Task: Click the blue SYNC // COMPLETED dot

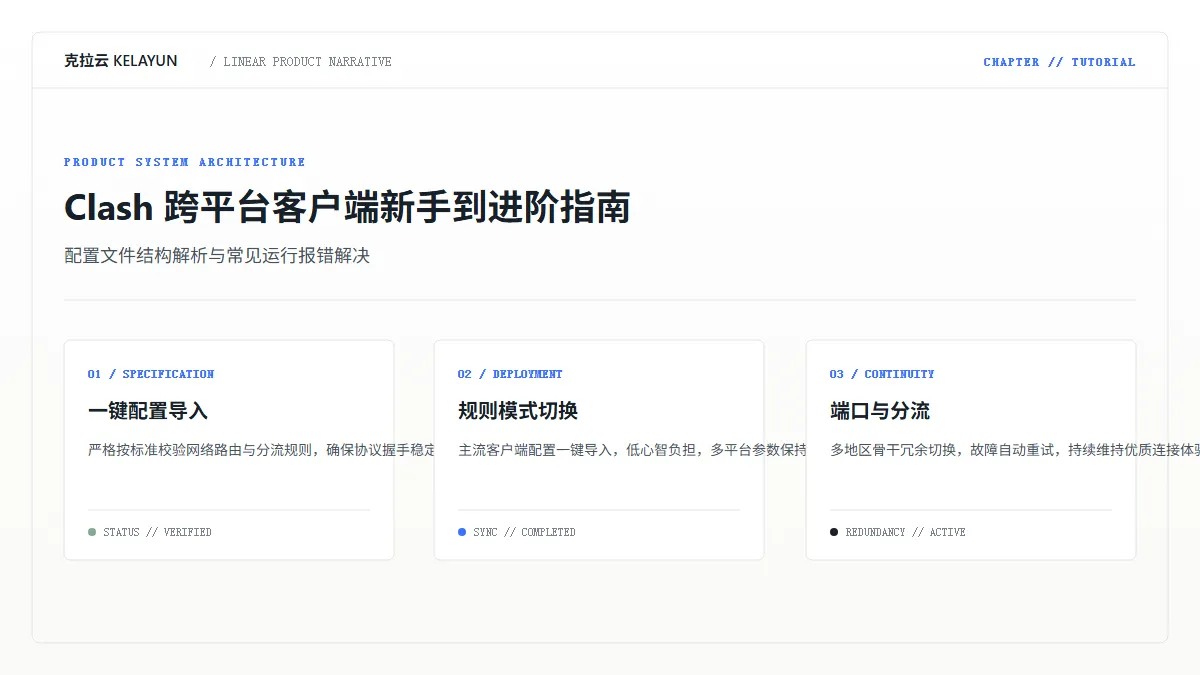Action: click(462, 532)
